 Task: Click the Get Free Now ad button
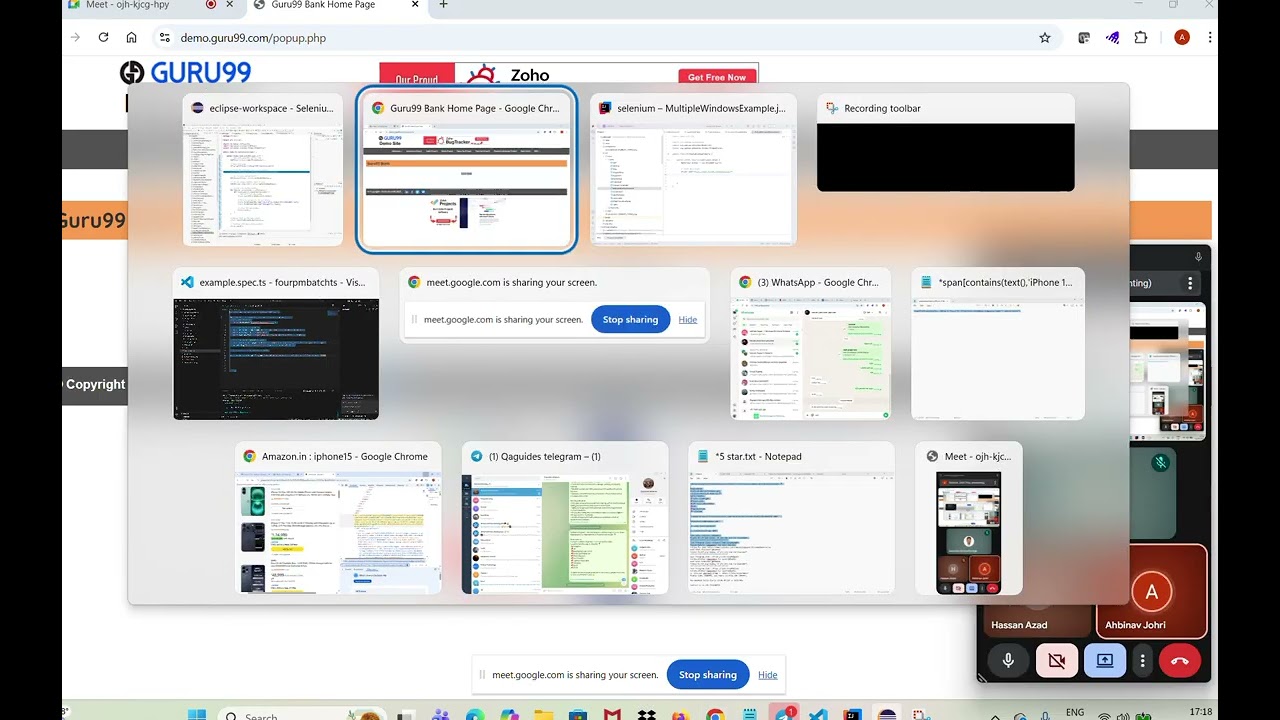[717, 77]
